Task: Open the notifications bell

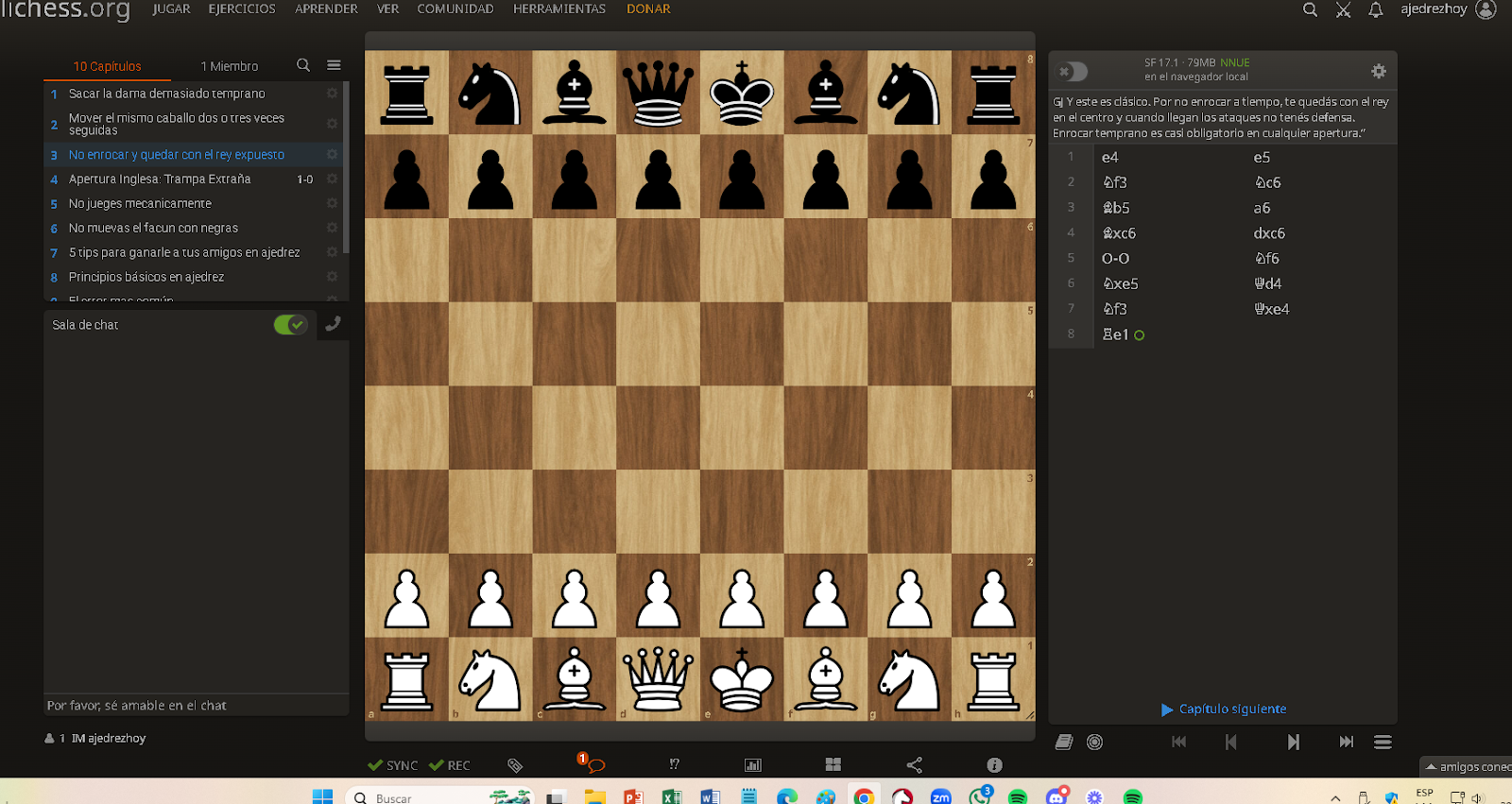Action: (x=1376, y=9)
